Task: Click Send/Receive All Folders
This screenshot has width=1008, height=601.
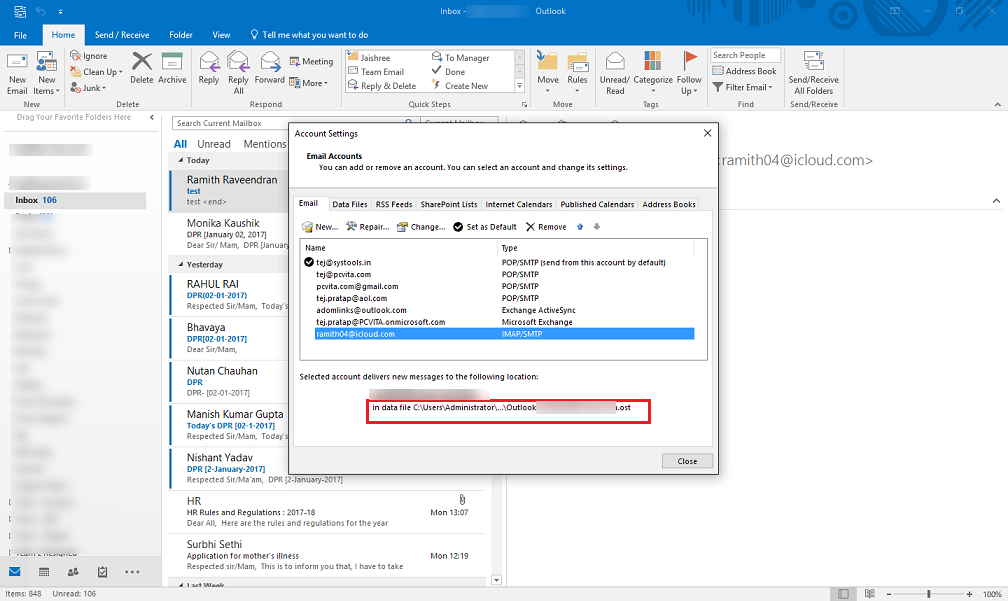Action: coord(813,73)
